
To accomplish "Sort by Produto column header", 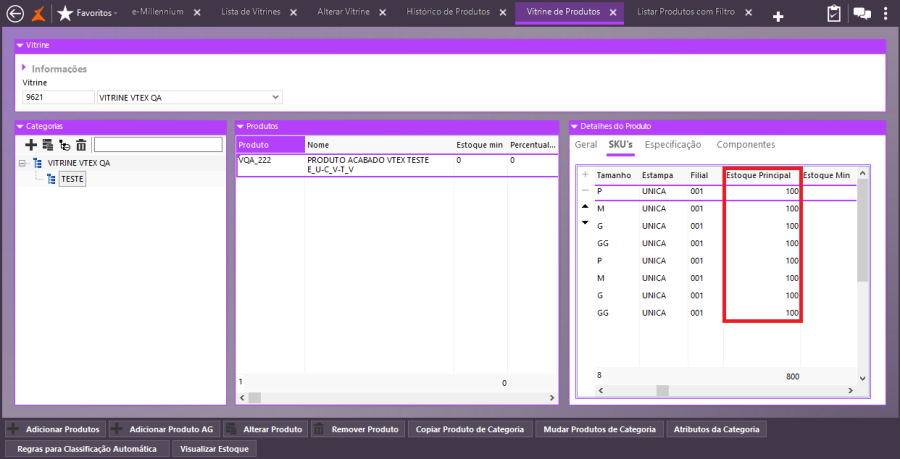I will click(x=270, y=145).
